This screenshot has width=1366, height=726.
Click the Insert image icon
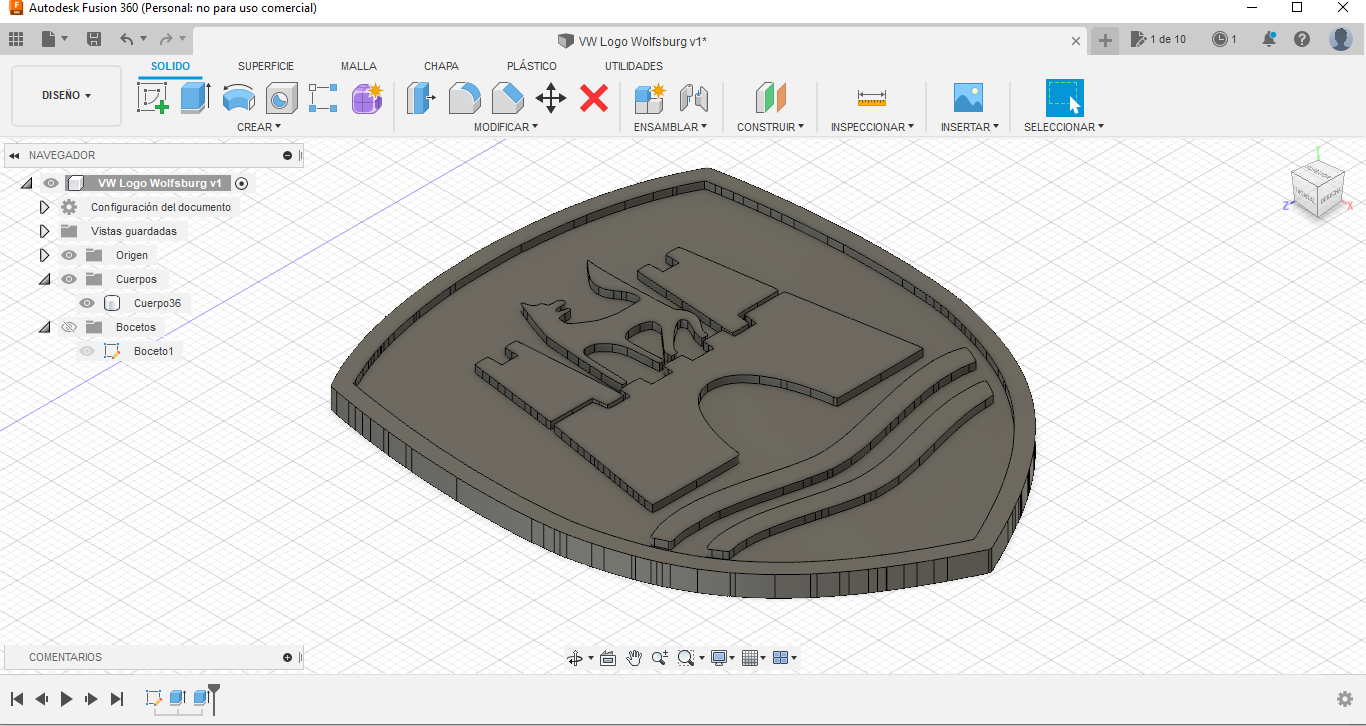tap(968, 98)
